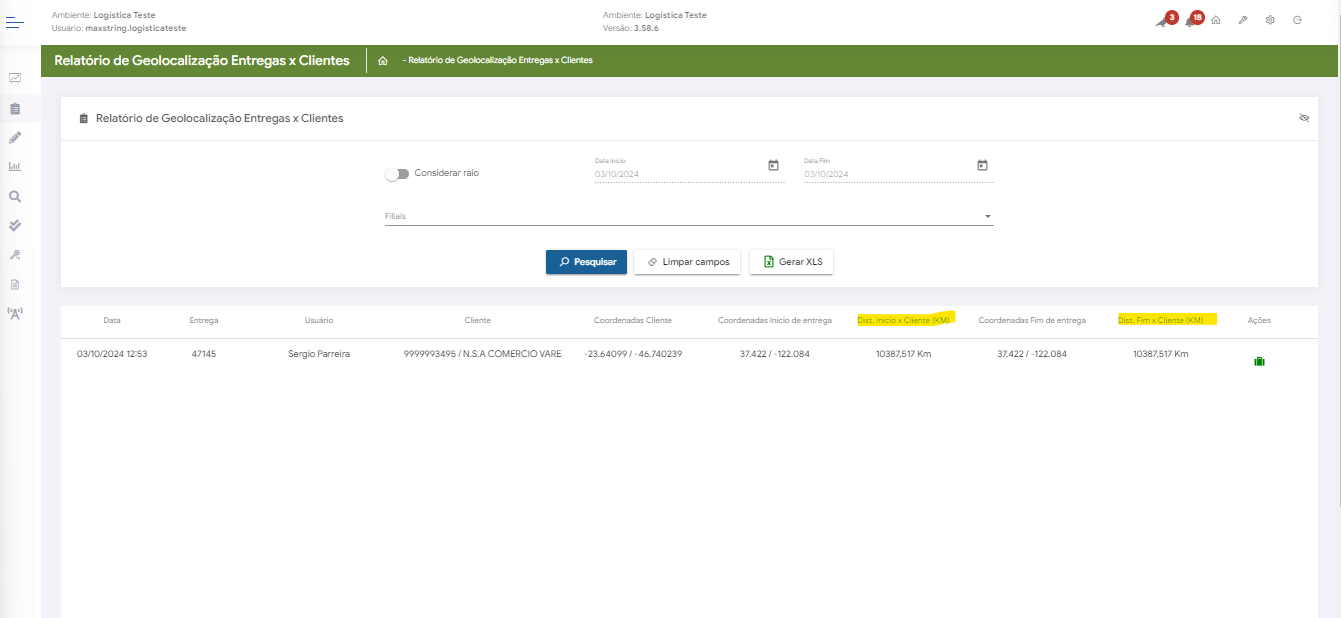Screen dimensions: 1341x618
Task: Open the clipboard reports sidebar icon
Action: pos(15,108)
